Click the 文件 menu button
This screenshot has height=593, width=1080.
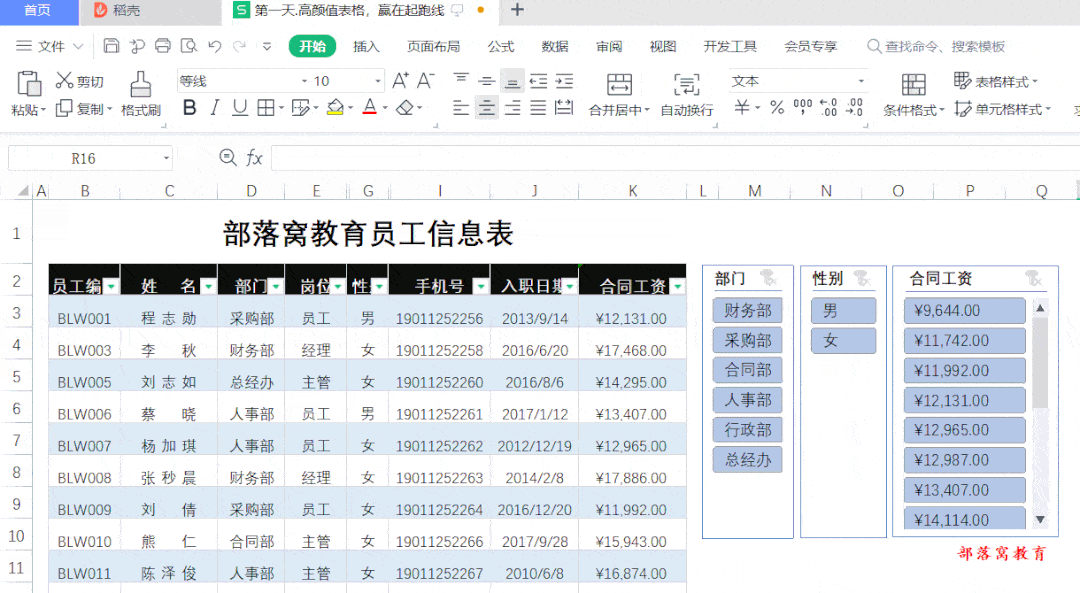pos(52,45)
